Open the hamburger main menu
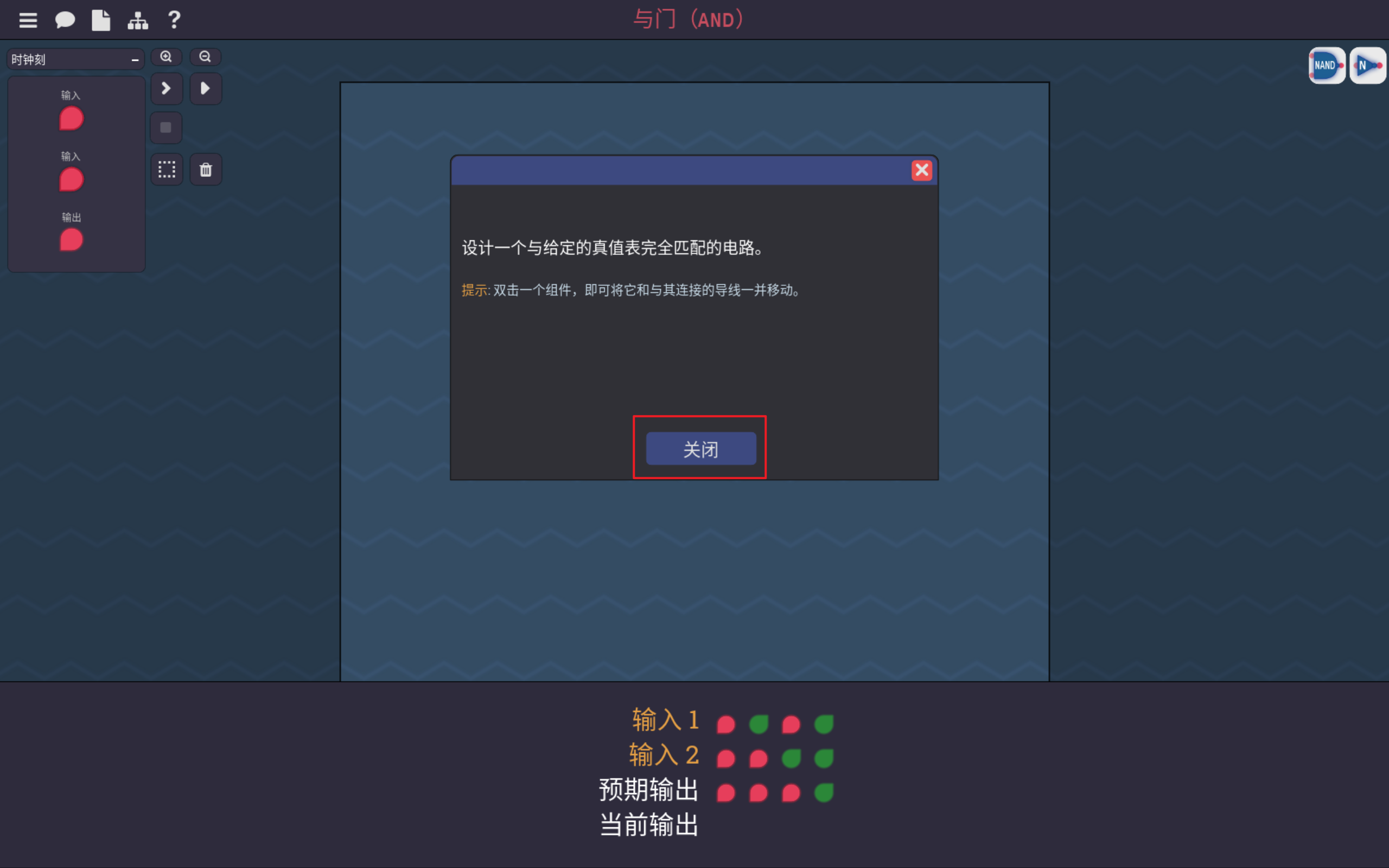The image size is (1389, 868). click(x=28, y=21)
